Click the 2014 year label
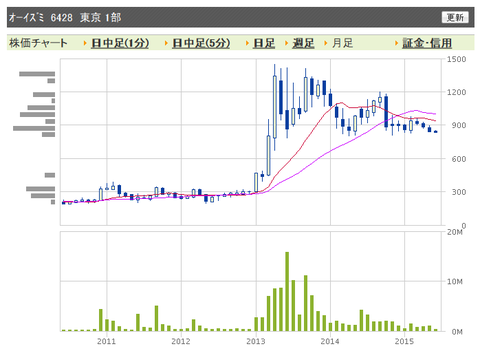The width and height of the screenshot is (480, 362). 330,341
